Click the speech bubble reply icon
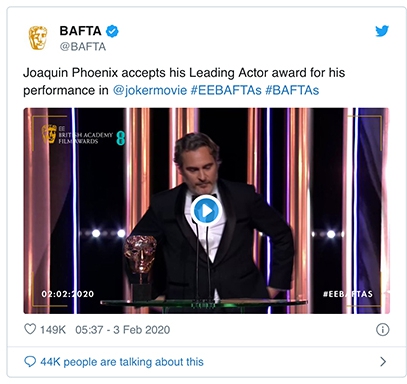This screenshot has width=407, height=384. 30,362
